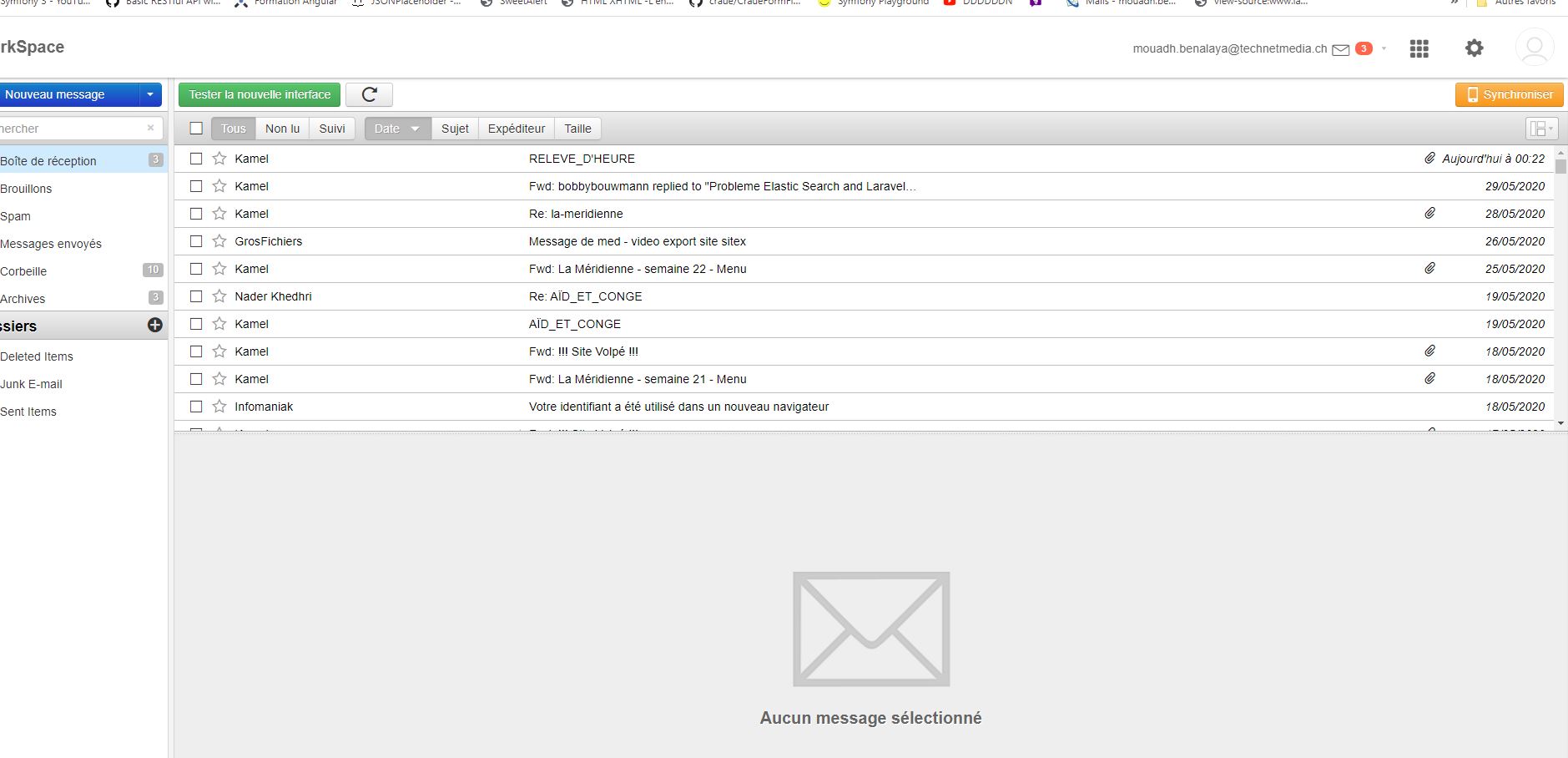Star the GrosFichiers message
Screen dimensions: 1568x758
coord(219,241)
